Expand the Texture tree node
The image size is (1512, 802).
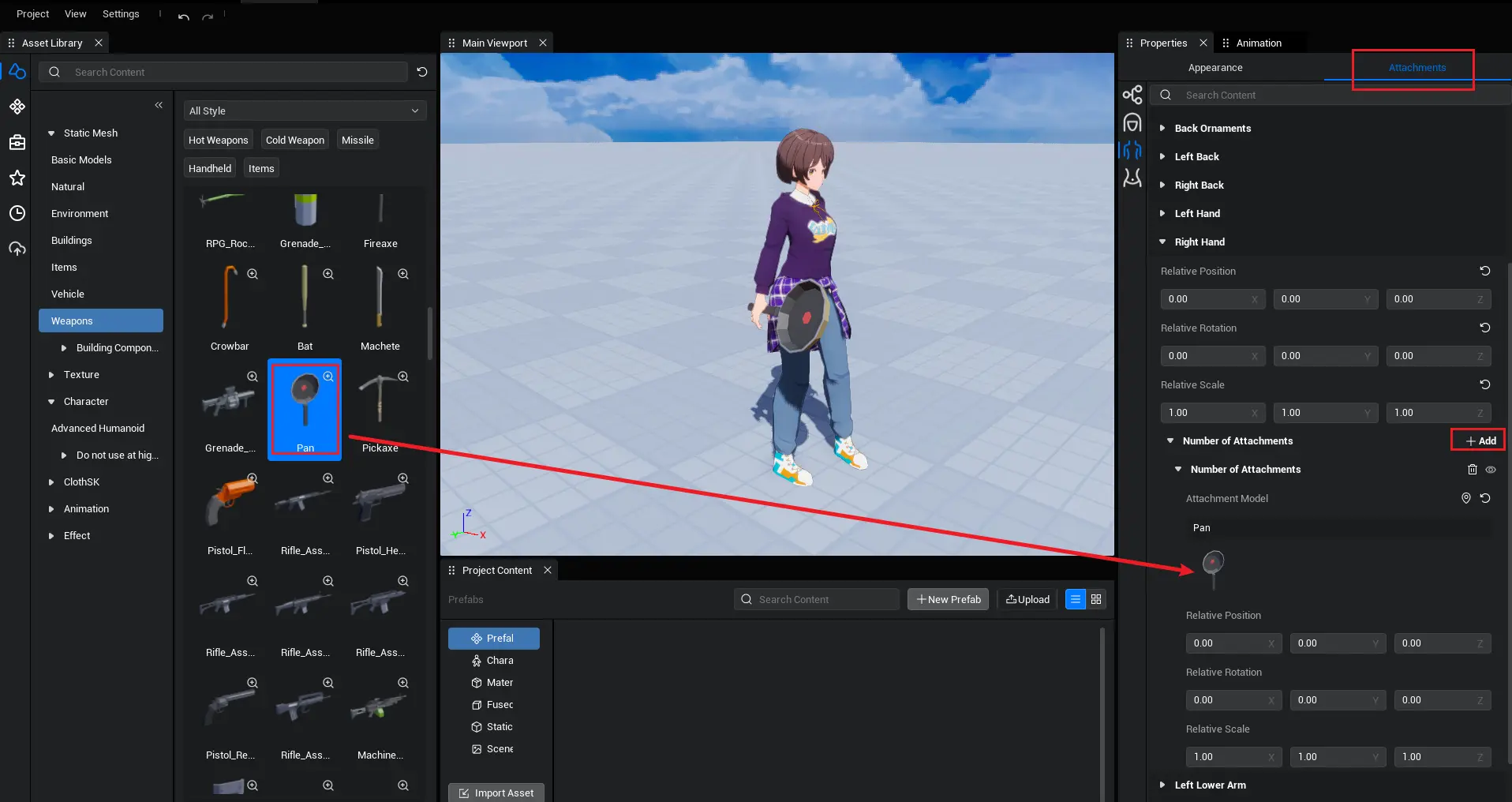coord(51,375)
